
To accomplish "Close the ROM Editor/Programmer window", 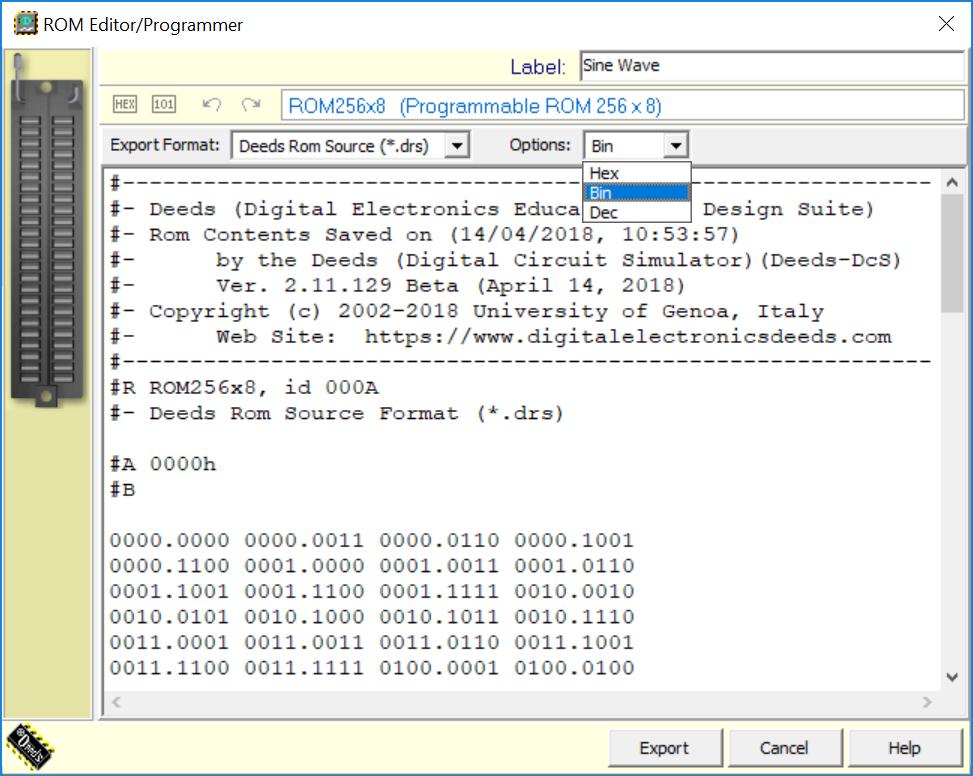I will [x=946, y=24].
